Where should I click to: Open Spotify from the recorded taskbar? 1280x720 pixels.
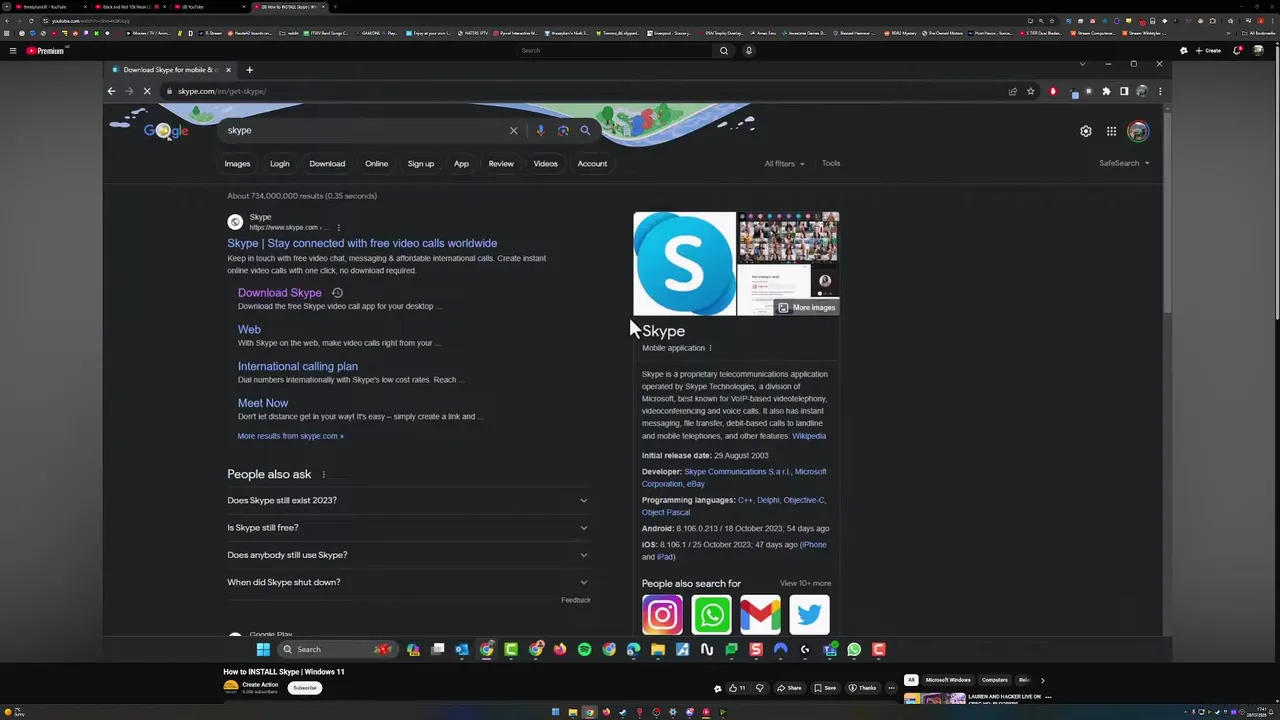(584, 649)
